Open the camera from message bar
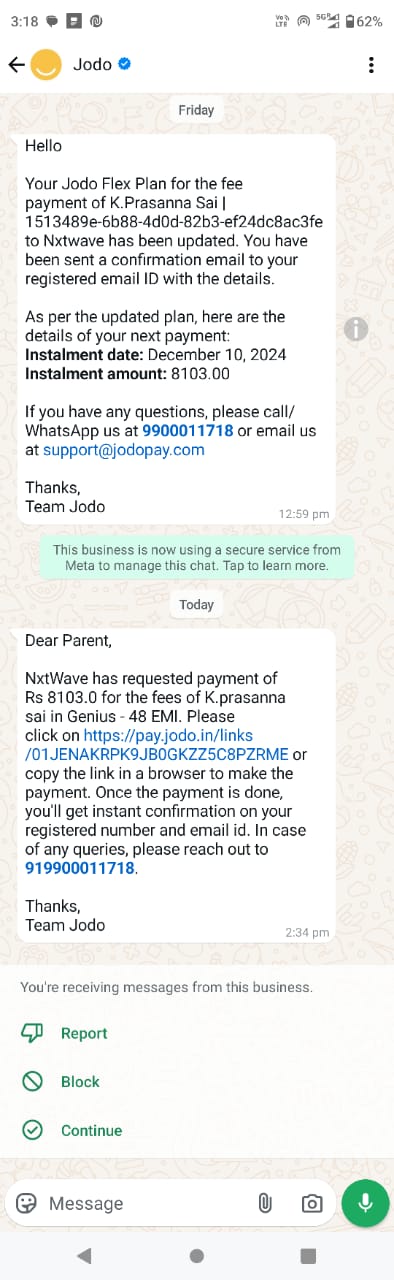The width and height of the screenshot is (394, 1280). coord(313,1203)
